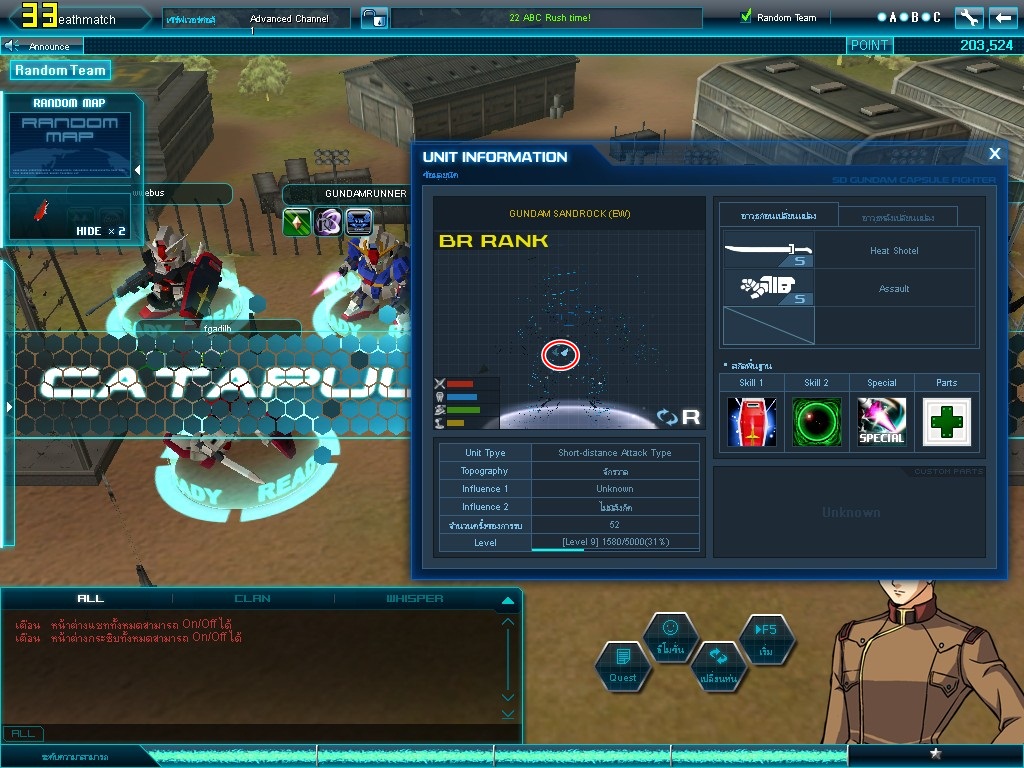
Task: Leave the room with the back arrow icon
Action: [x=1003, y=18]
